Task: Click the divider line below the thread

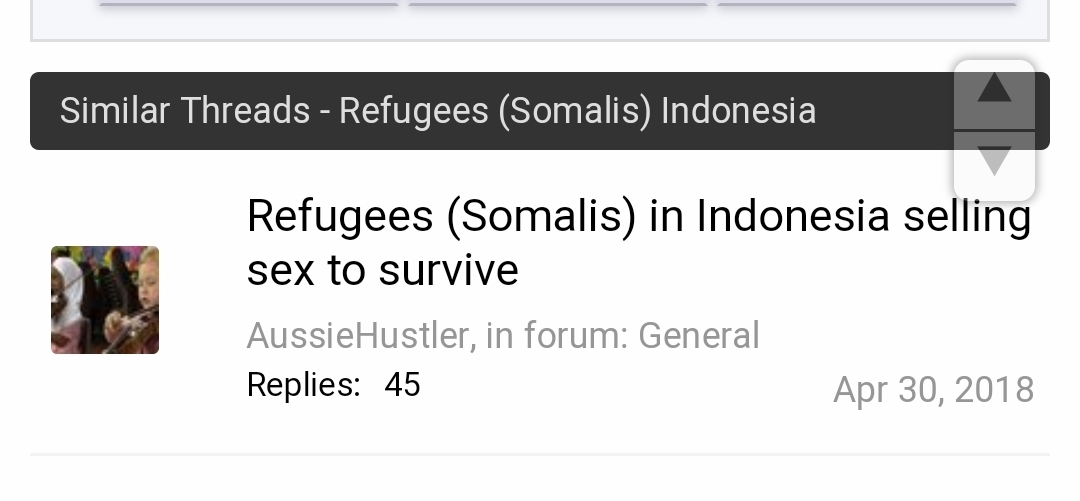Action: click(x=540, y=455)
